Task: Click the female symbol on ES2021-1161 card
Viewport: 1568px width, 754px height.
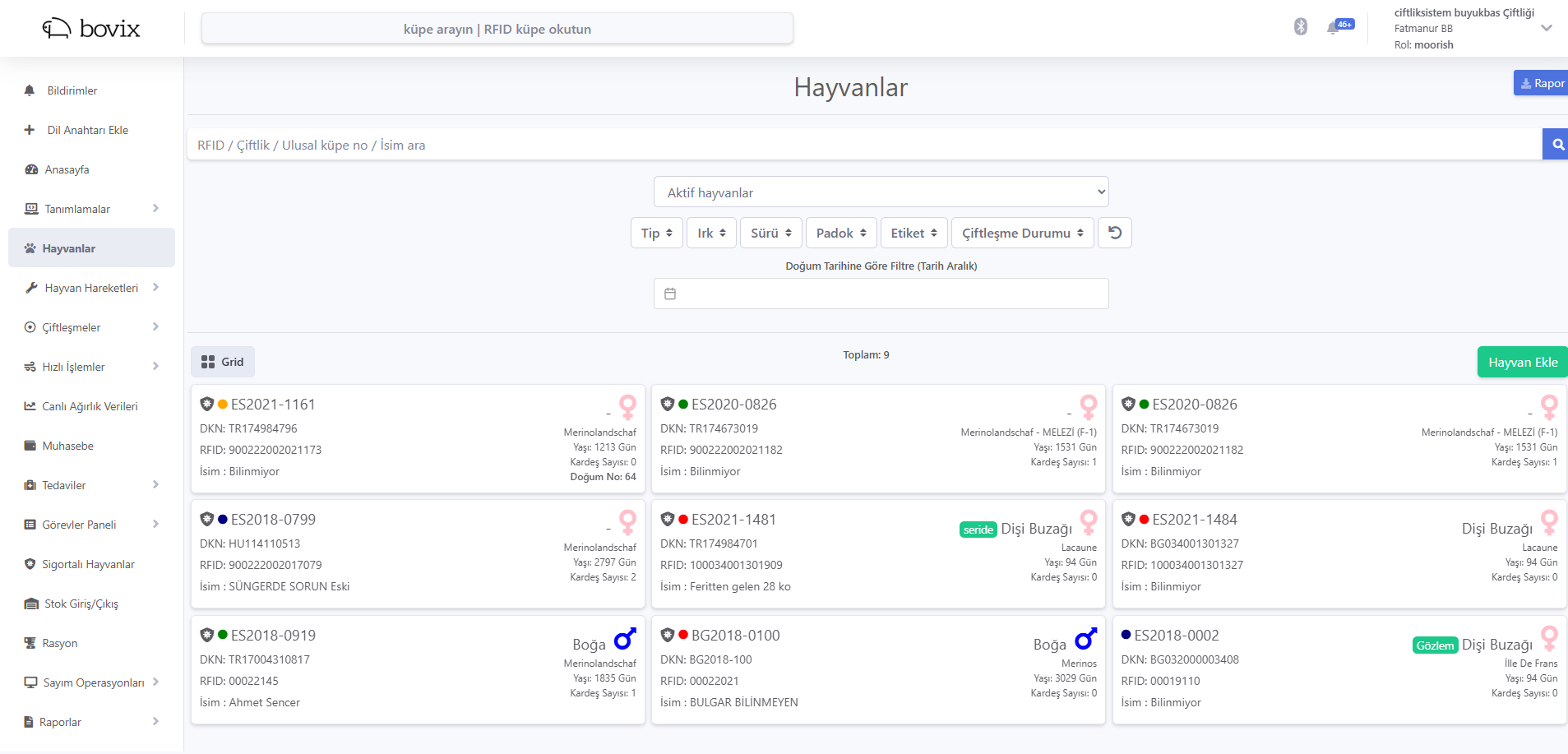Action: tap(628, 406)
